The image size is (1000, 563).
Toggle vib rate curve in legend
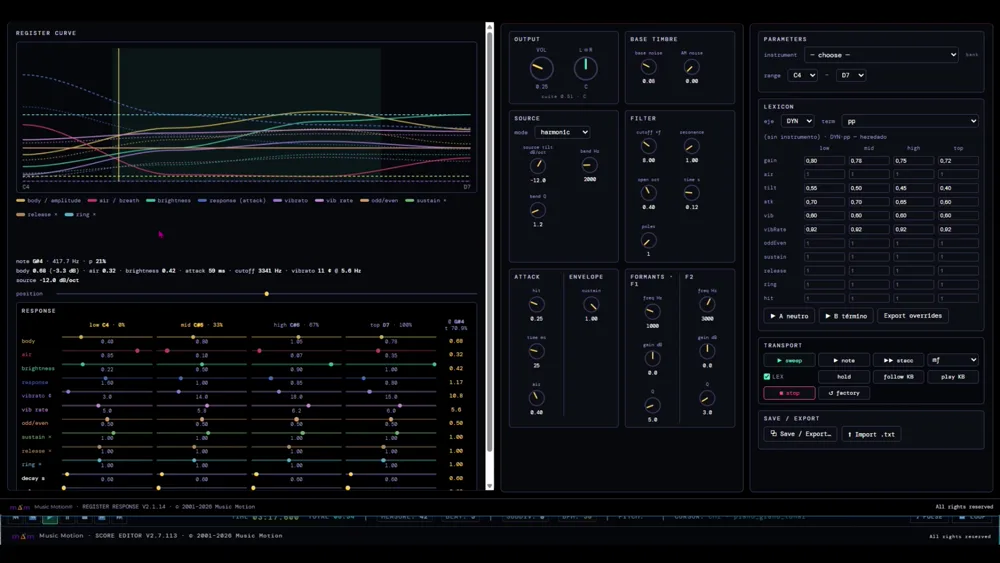pos(334,200)
